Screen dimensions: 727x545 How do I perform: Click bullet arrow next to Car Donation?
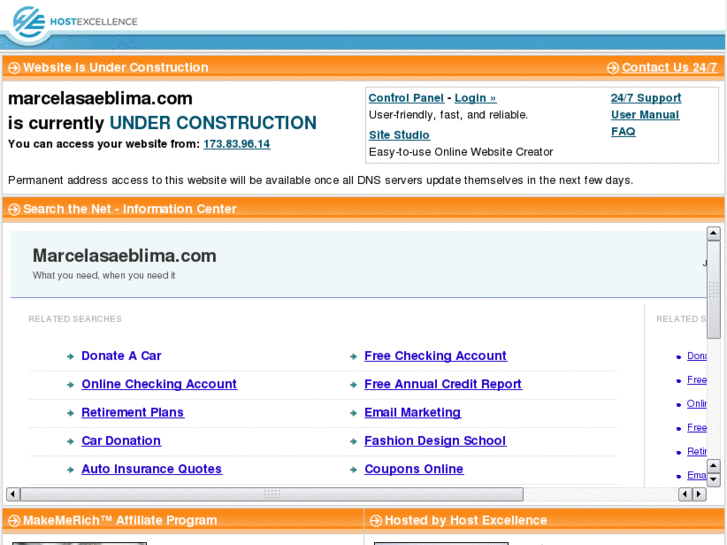tap(70, 442)
